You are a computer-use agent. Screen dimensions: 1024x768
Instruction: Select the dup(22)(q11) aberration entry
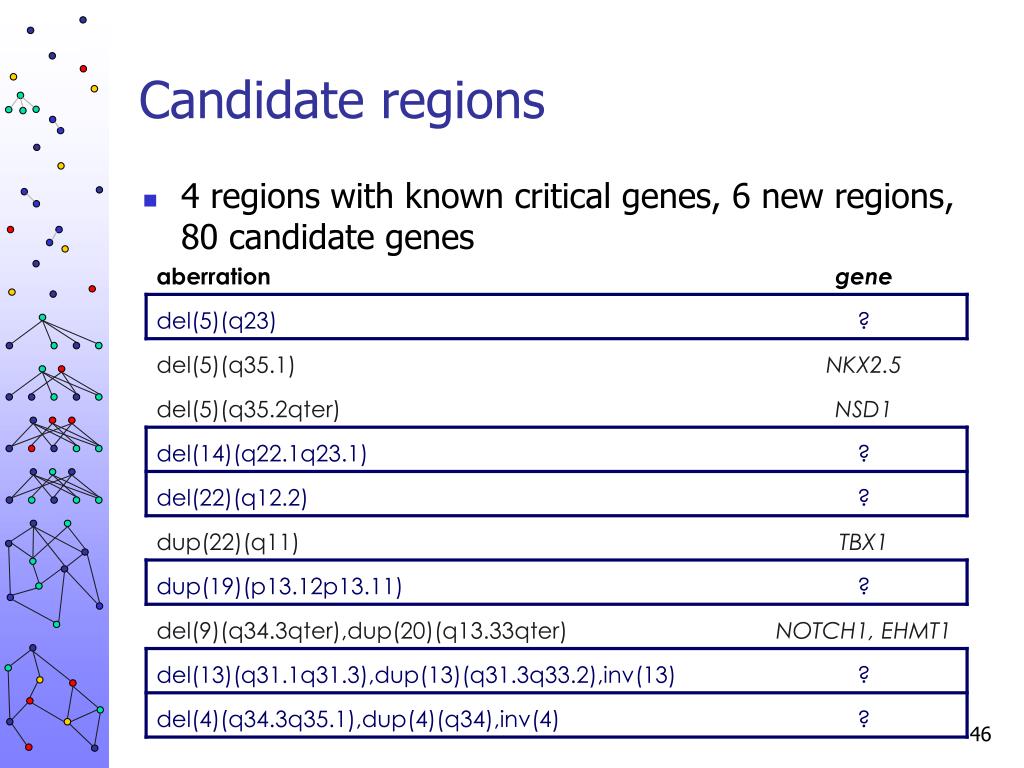227,543
